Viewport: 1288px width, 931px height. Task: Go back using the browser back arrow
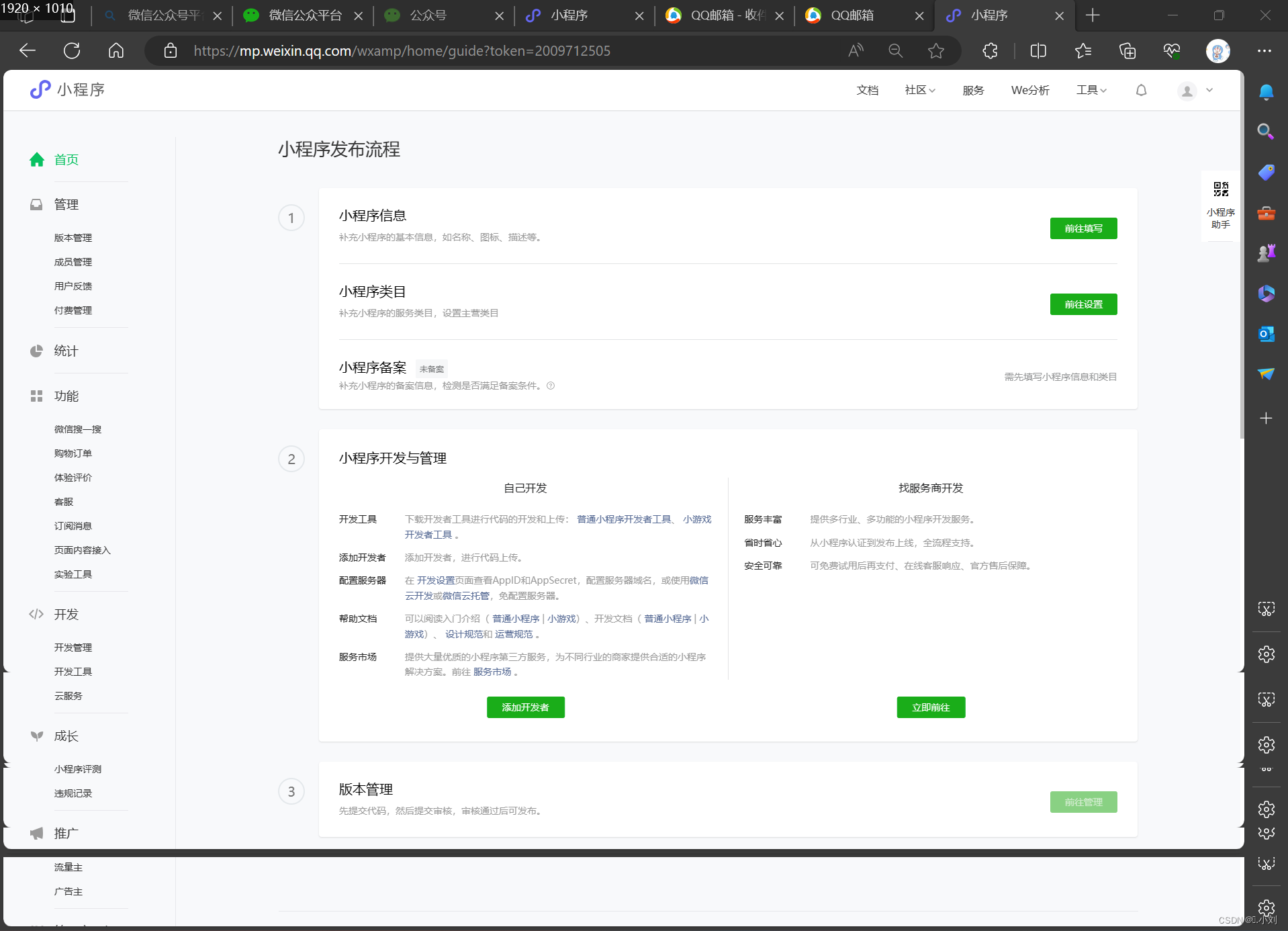pyautogui.click(x=28, y=50)
